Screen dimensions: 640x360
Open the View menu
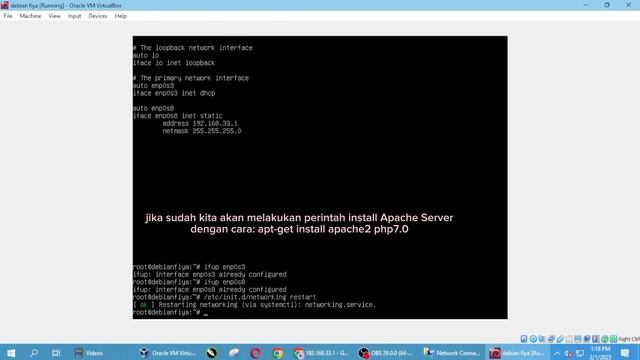click(54, 16)
